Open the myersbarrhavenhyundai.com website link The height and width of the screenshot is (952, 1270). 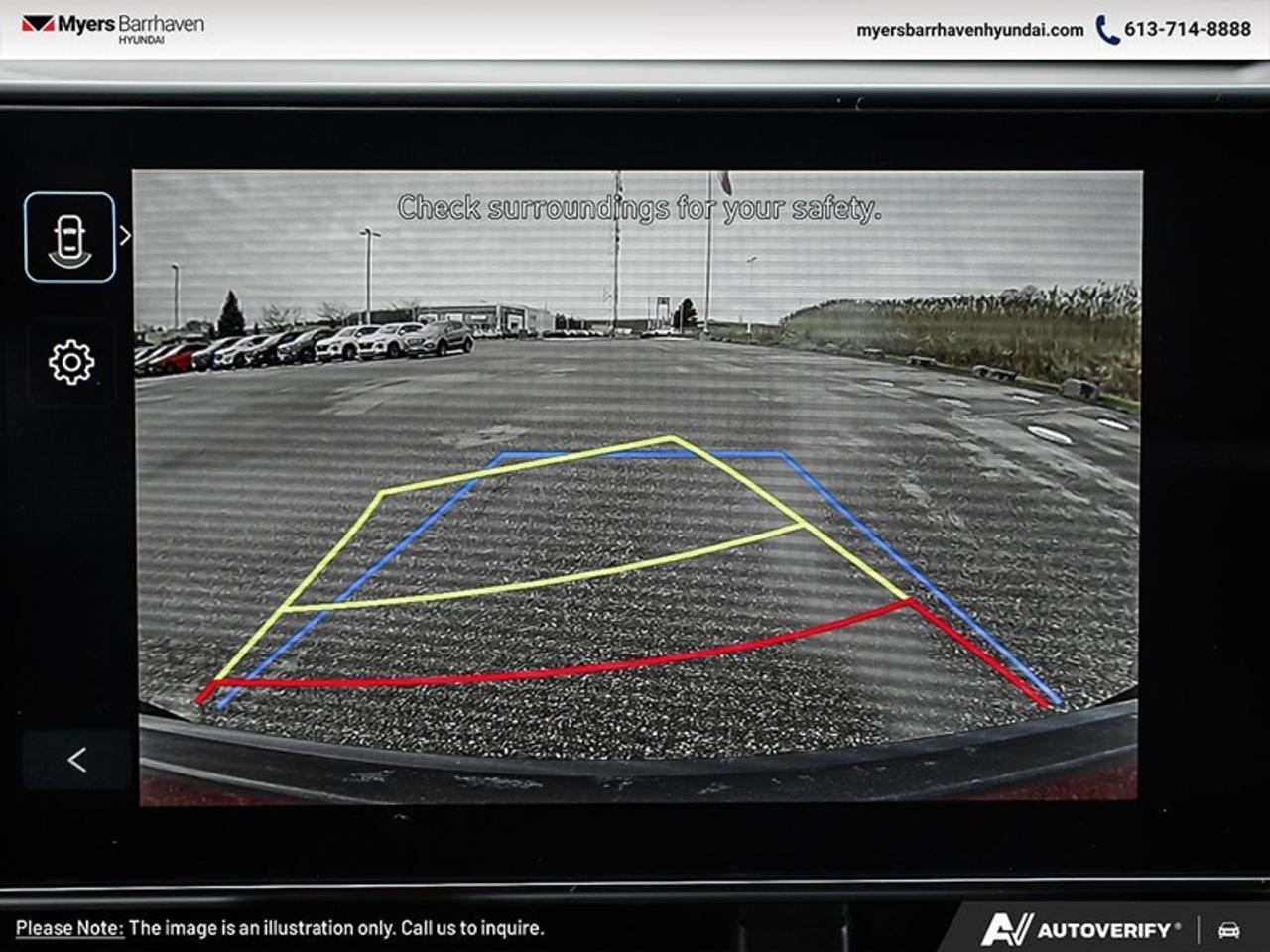pyautogui.click(x=969, y=30)
